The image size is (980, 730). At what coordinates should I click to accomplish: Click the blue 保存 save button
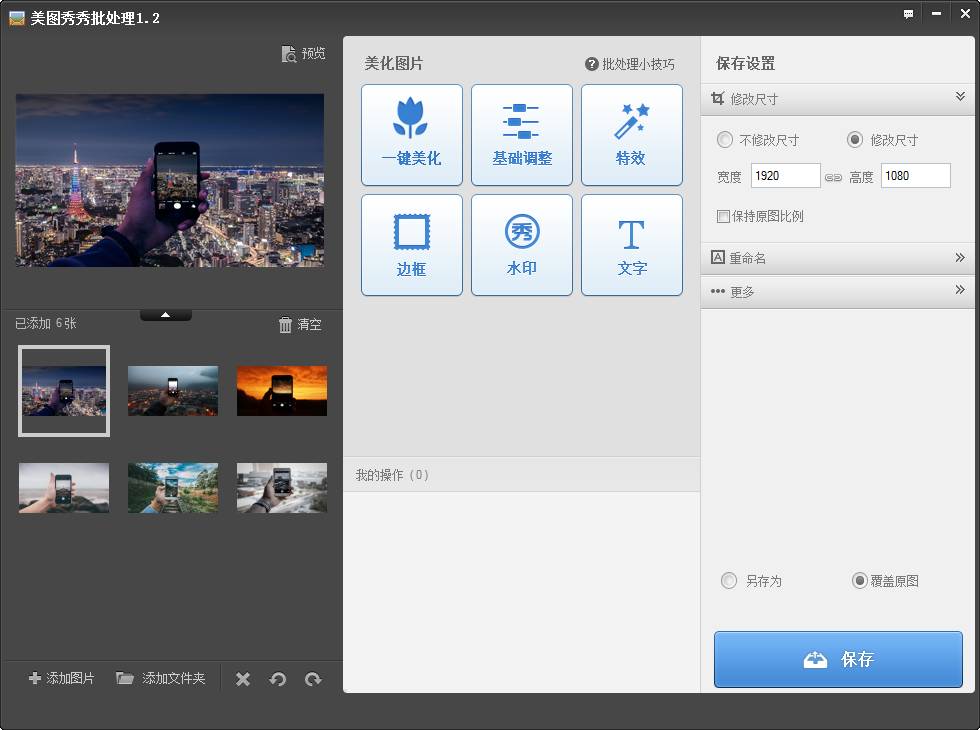click(x=838, y=659)
